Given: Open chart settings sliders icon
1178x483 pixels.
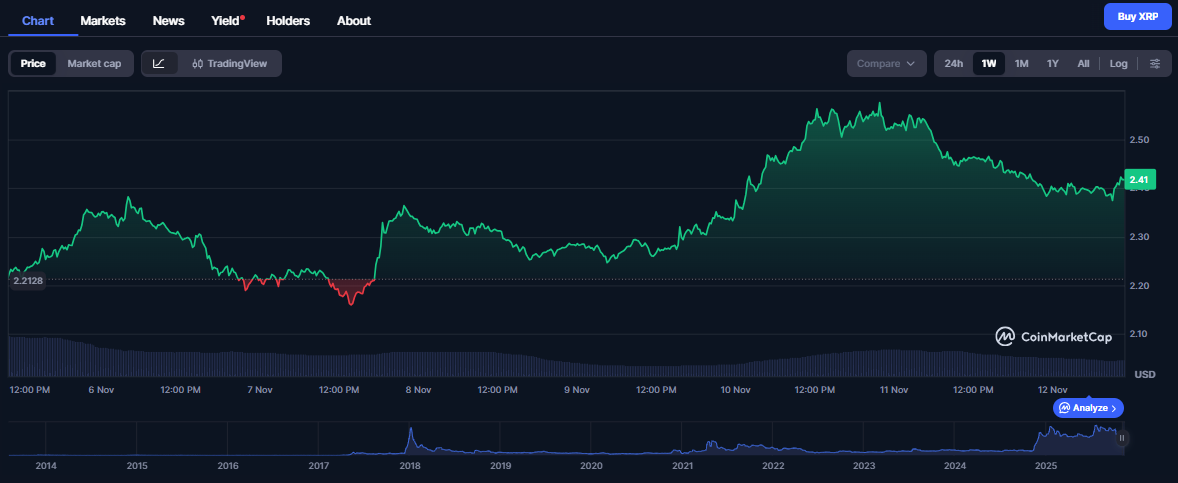Looking at the screenshot, I should [x=1155, y=64].
